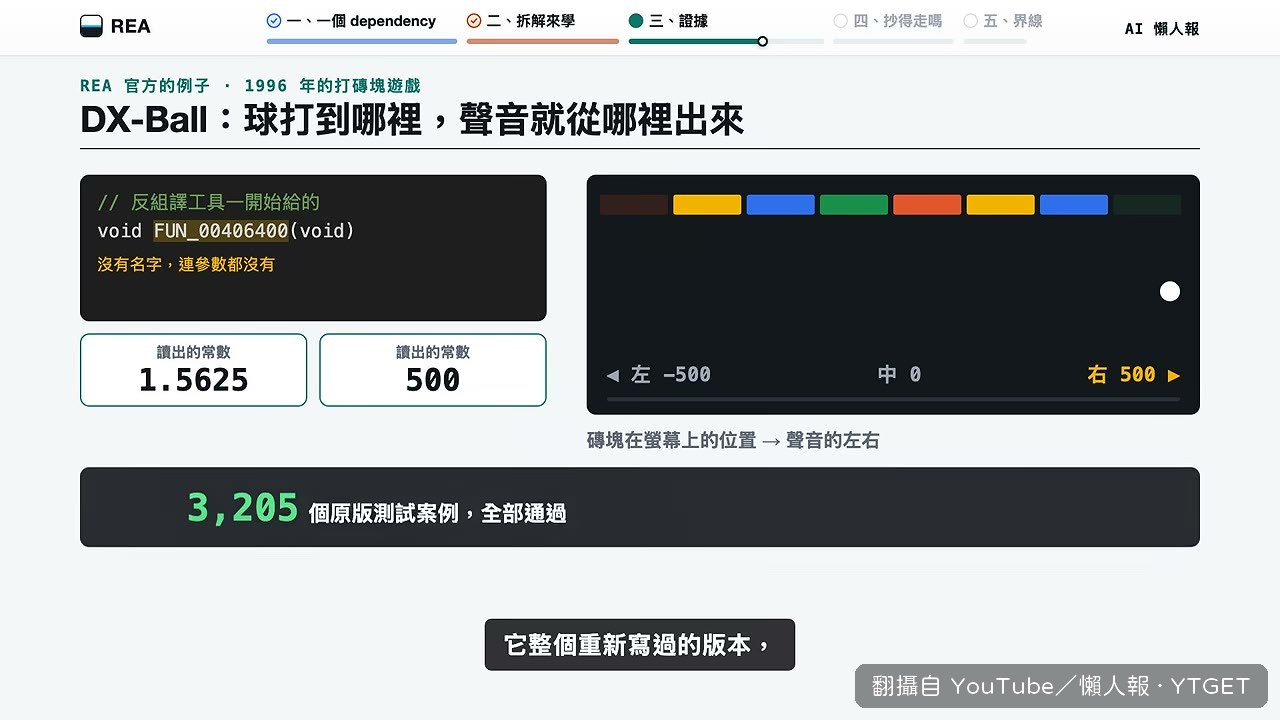Click the empty circle beside 四、抄得走嗎
The height and width of the screenshot is (720, 1280).
click(840, 20)
